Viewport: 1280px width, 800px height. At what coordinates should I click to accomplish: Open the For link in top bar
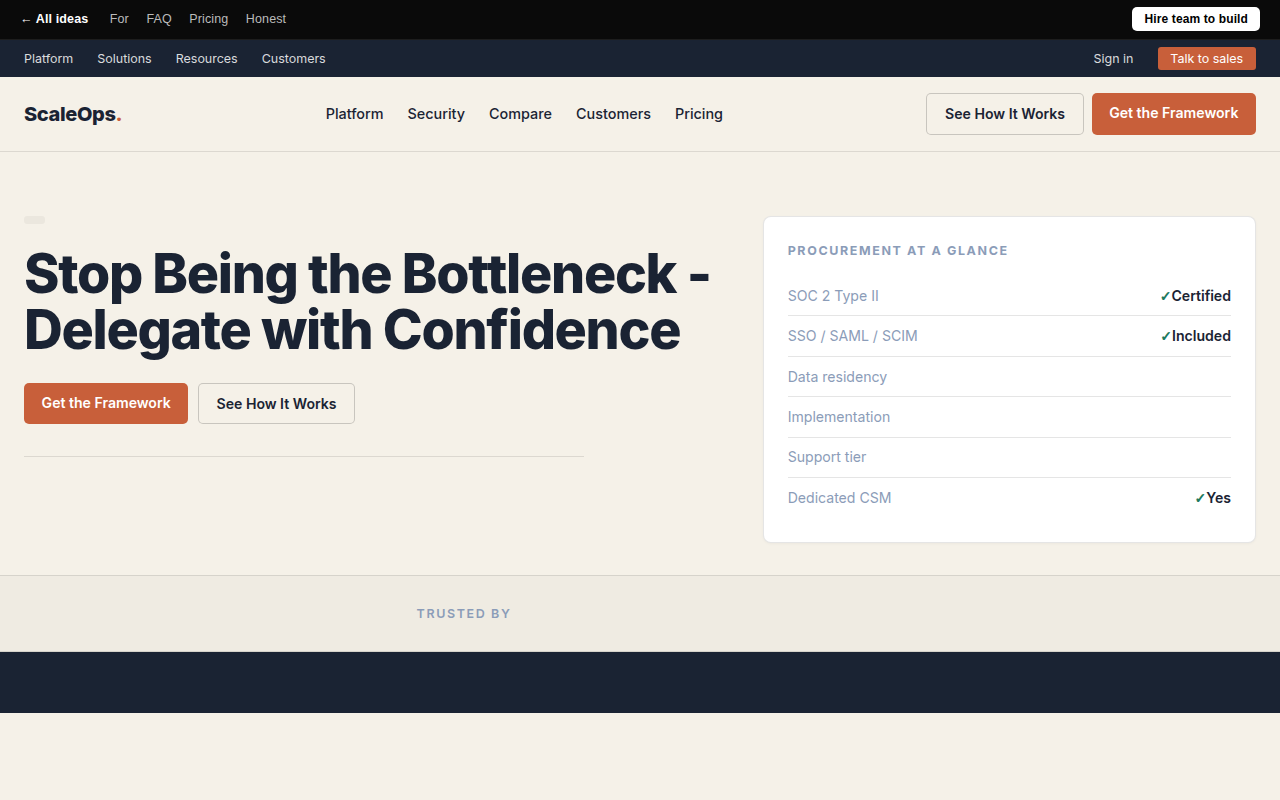pyautogui.click(x=119, y=19)
